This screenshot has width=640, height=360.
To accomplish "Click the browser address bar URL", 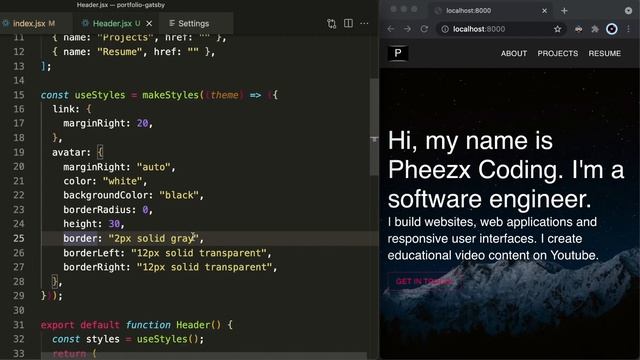I will pyautogui.click(x=479, y=29).
